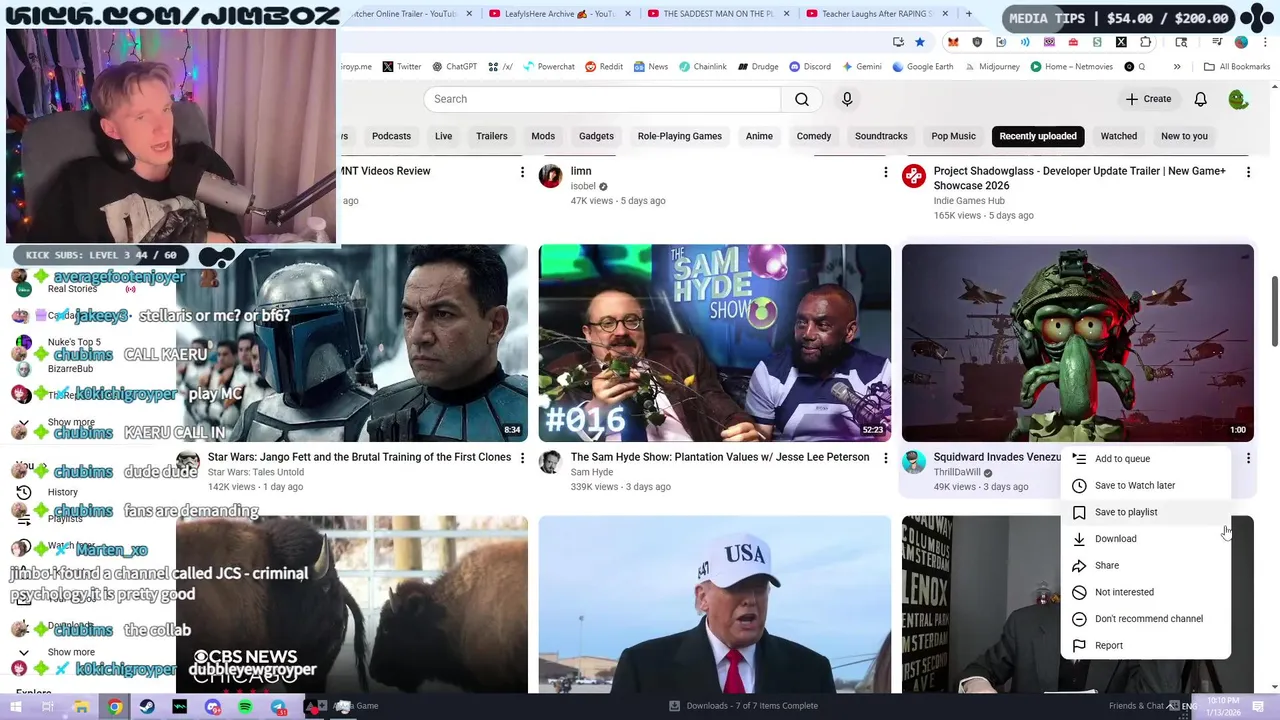Open Spotify from Windows taskbar

pyautogui.click(x=245, y=706)
